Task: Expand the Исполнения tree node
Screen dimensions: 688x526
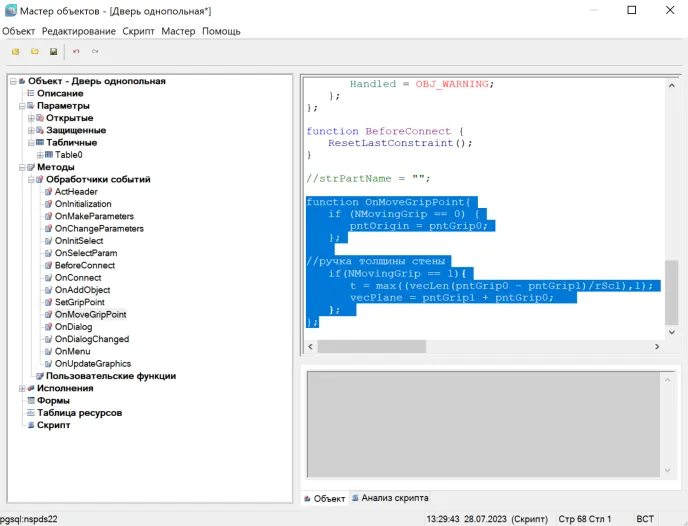Action: 21,388
